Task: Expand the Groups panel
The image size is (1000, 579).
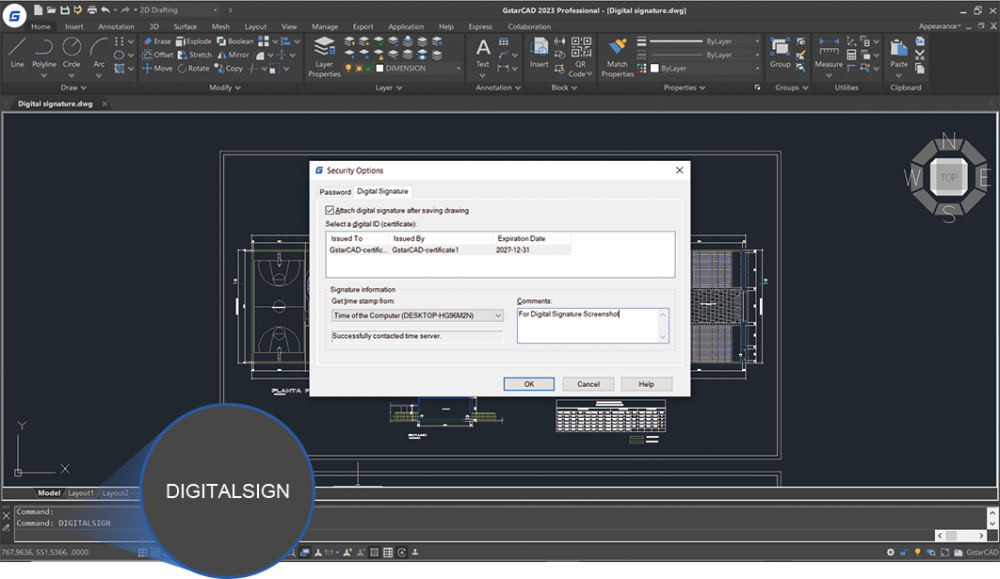Action: (791, 88)
